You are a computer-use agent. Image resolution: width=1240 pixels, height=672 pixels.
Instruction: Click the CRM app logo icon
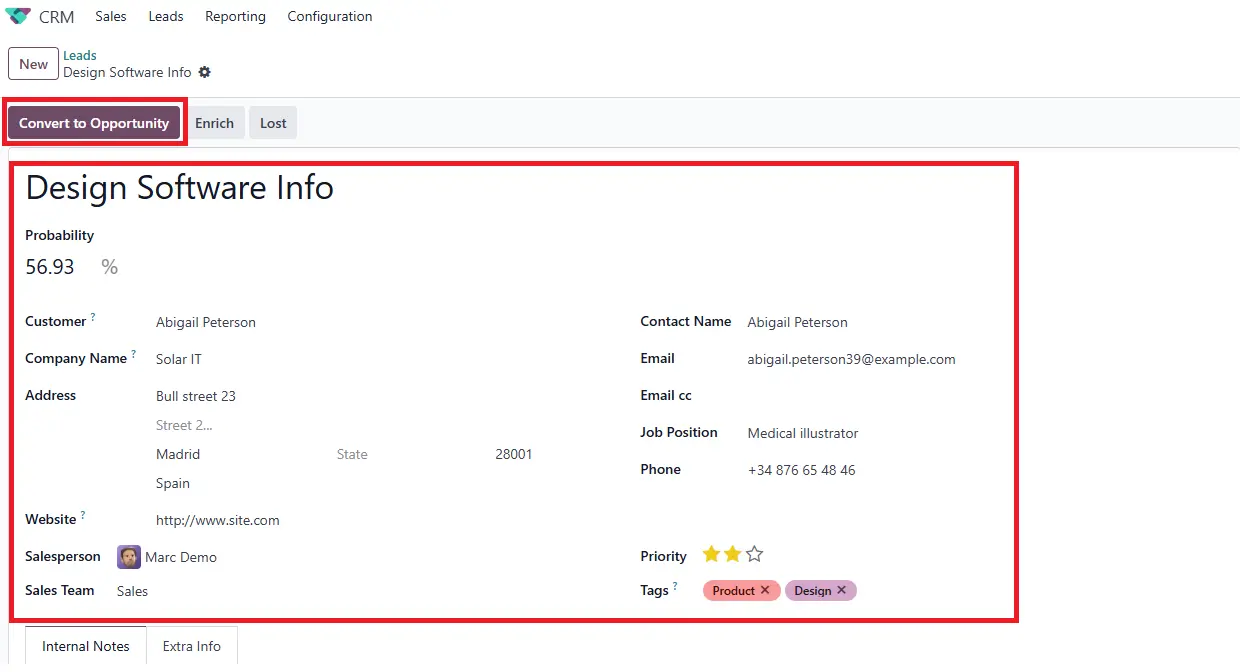click(x=18, y=16)
